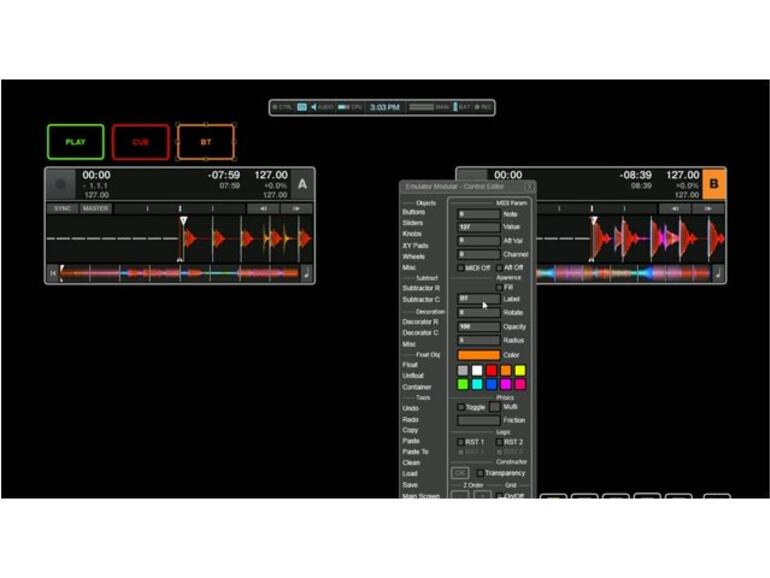Enable the MIDI Off checkbox

click(461, 268)
